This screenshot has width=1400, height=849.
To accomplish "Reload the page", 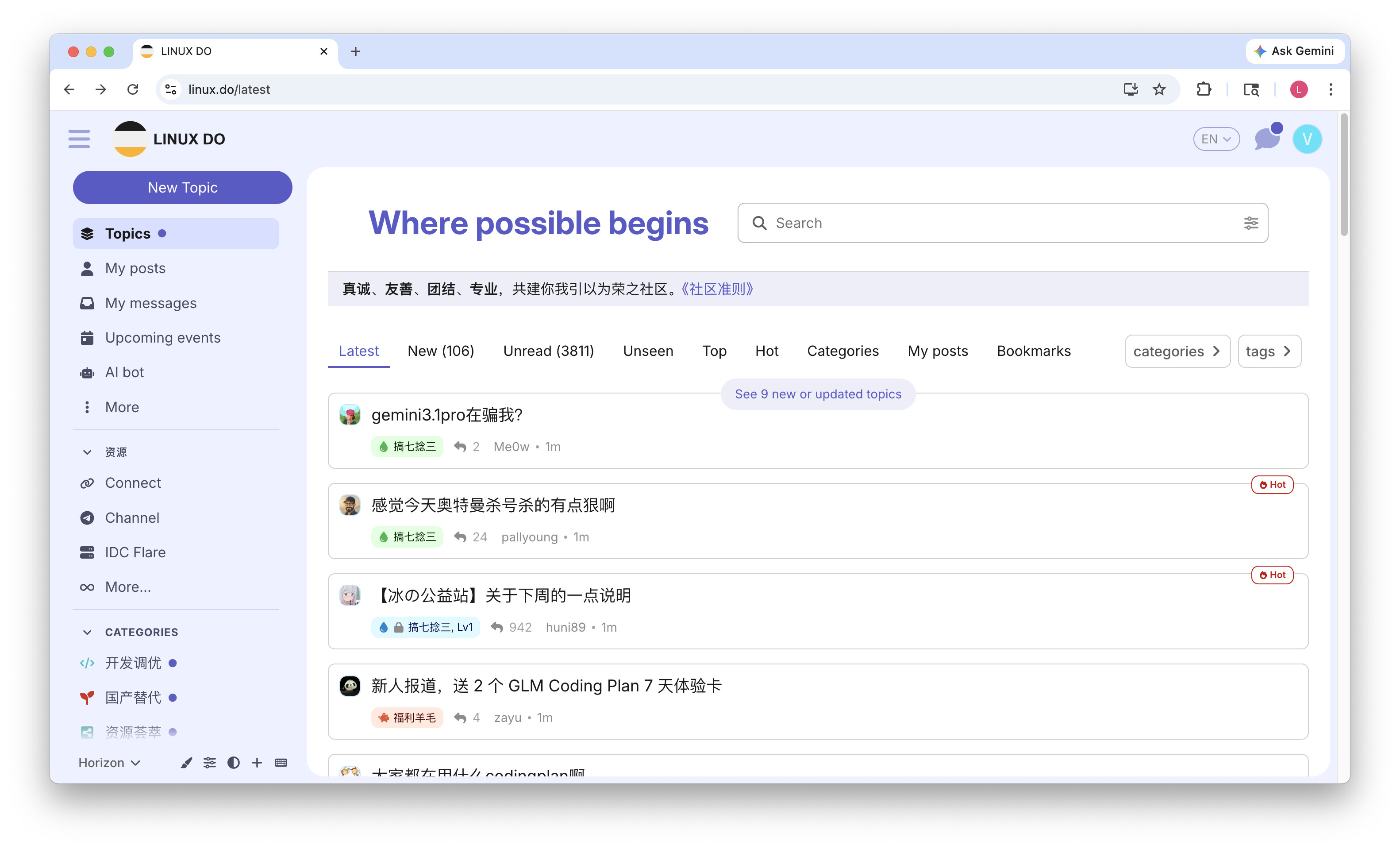I will pyautogui.click(x=133, y=89).
